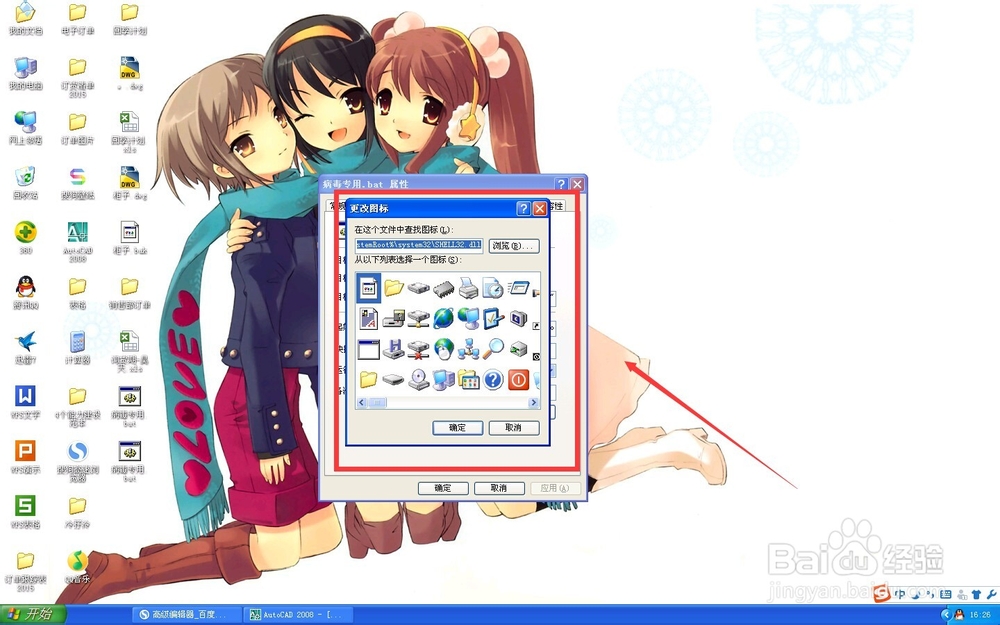Viewport: 1000px width, 625px height.
Task: Select the 360 desktop shortcut
Action: [x=26, y=237]
